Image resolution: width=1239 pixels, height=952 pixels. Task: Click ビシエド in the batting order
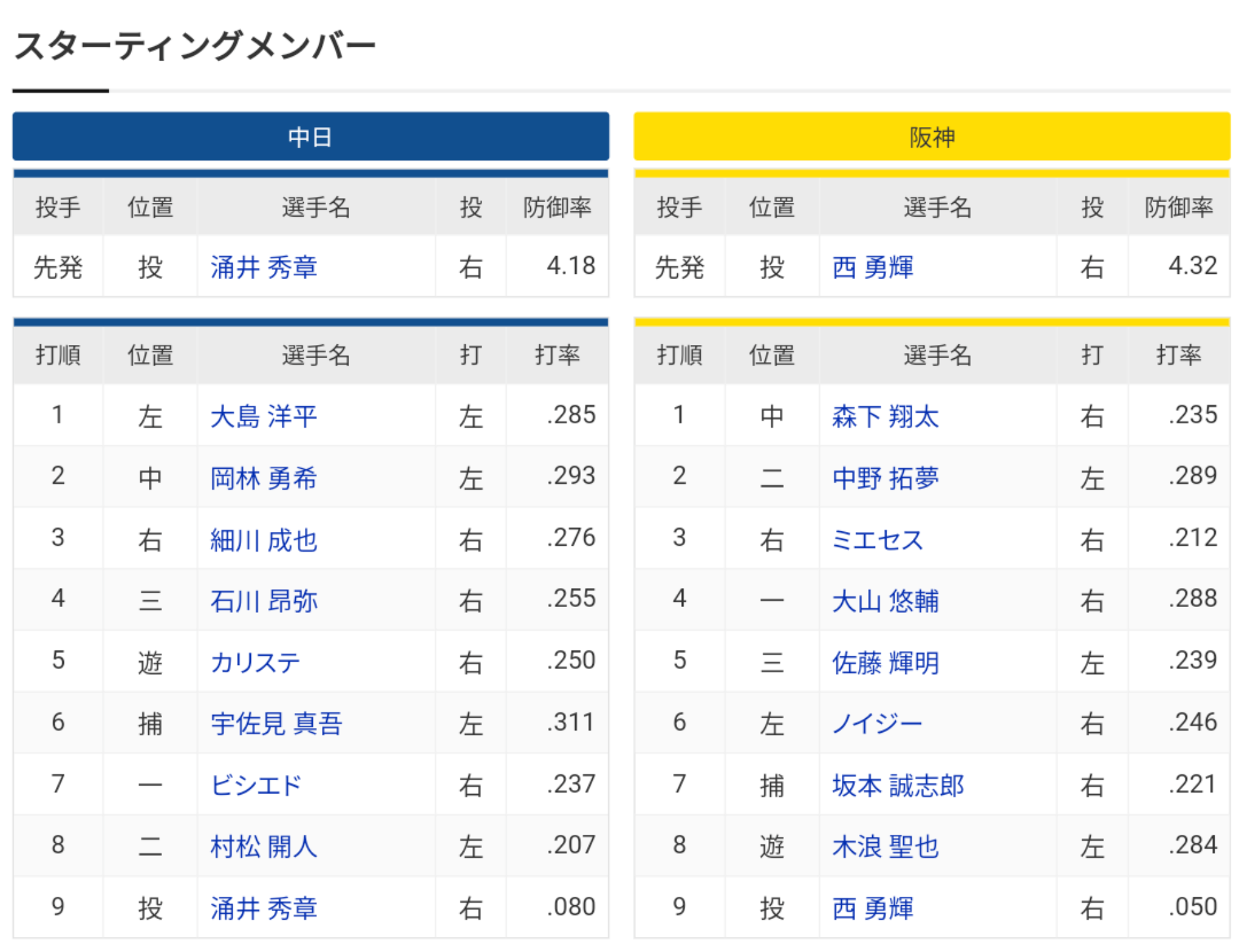pyautogui.click(x=256, y=785)
